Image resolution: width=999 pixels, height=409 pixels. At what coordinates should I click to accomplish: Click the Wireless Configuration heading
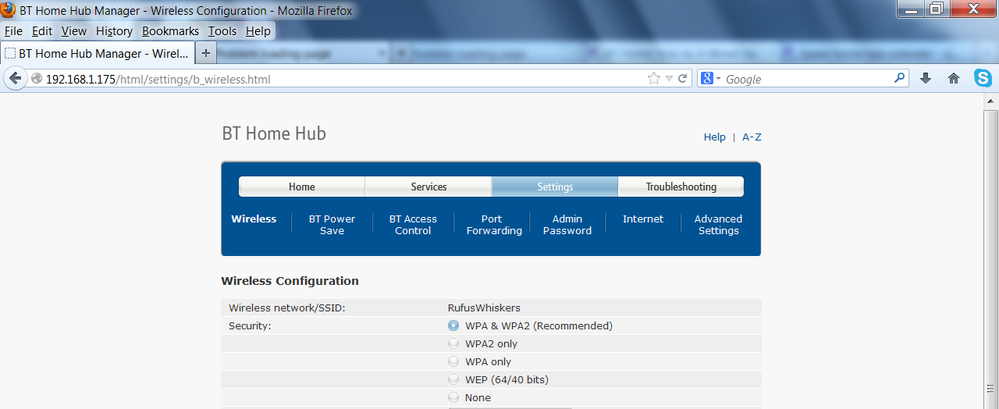(290, 280)
